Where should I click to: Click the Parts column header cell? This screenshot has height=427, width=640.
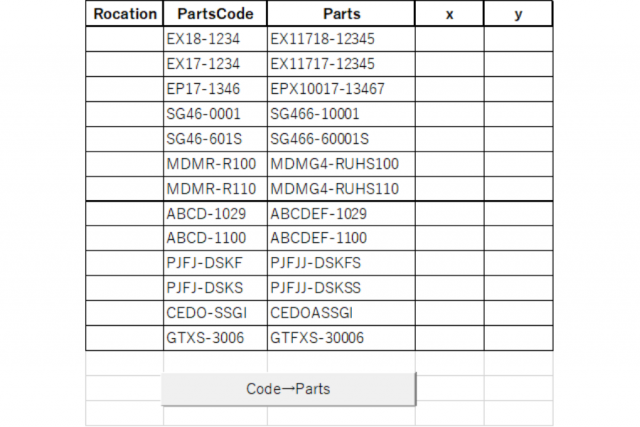[x=341, y=14]
